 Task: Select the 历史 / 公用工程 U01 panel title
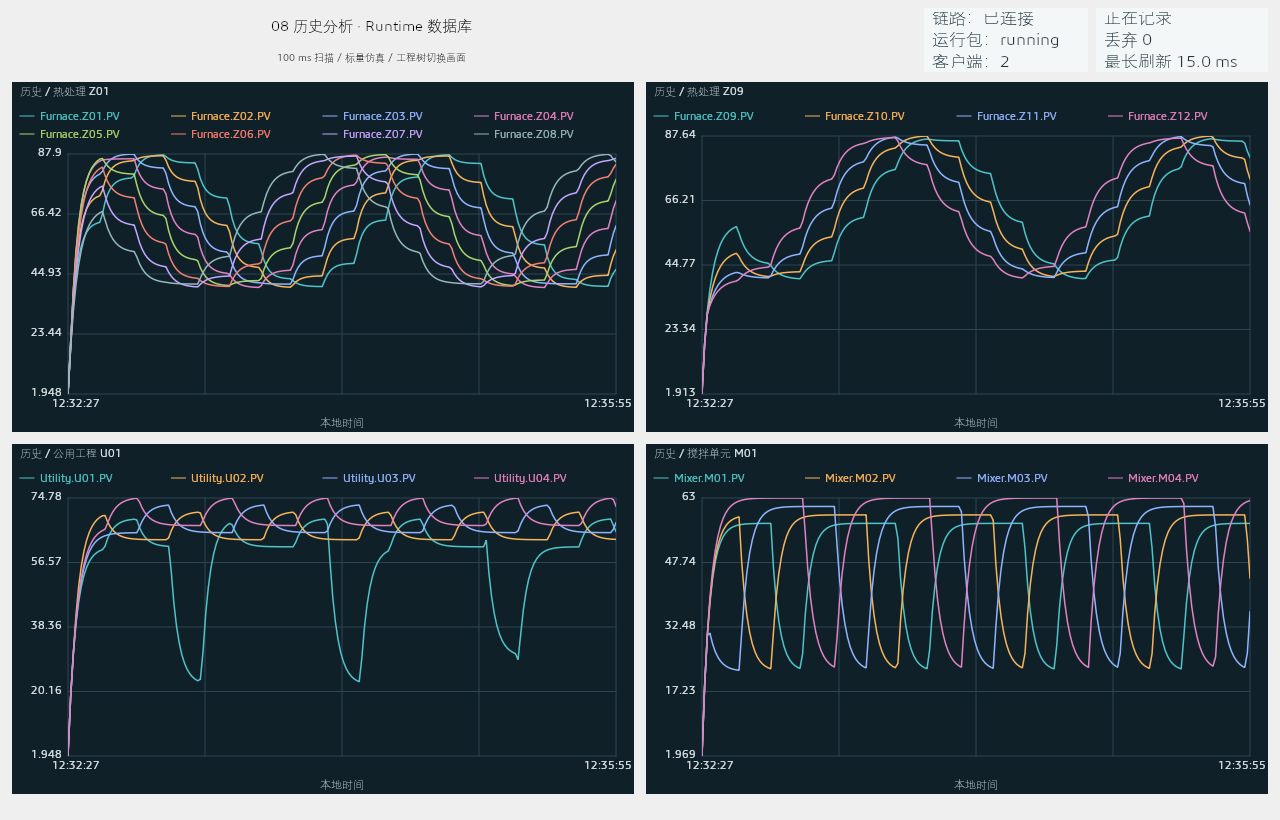(x=71, y=454)
